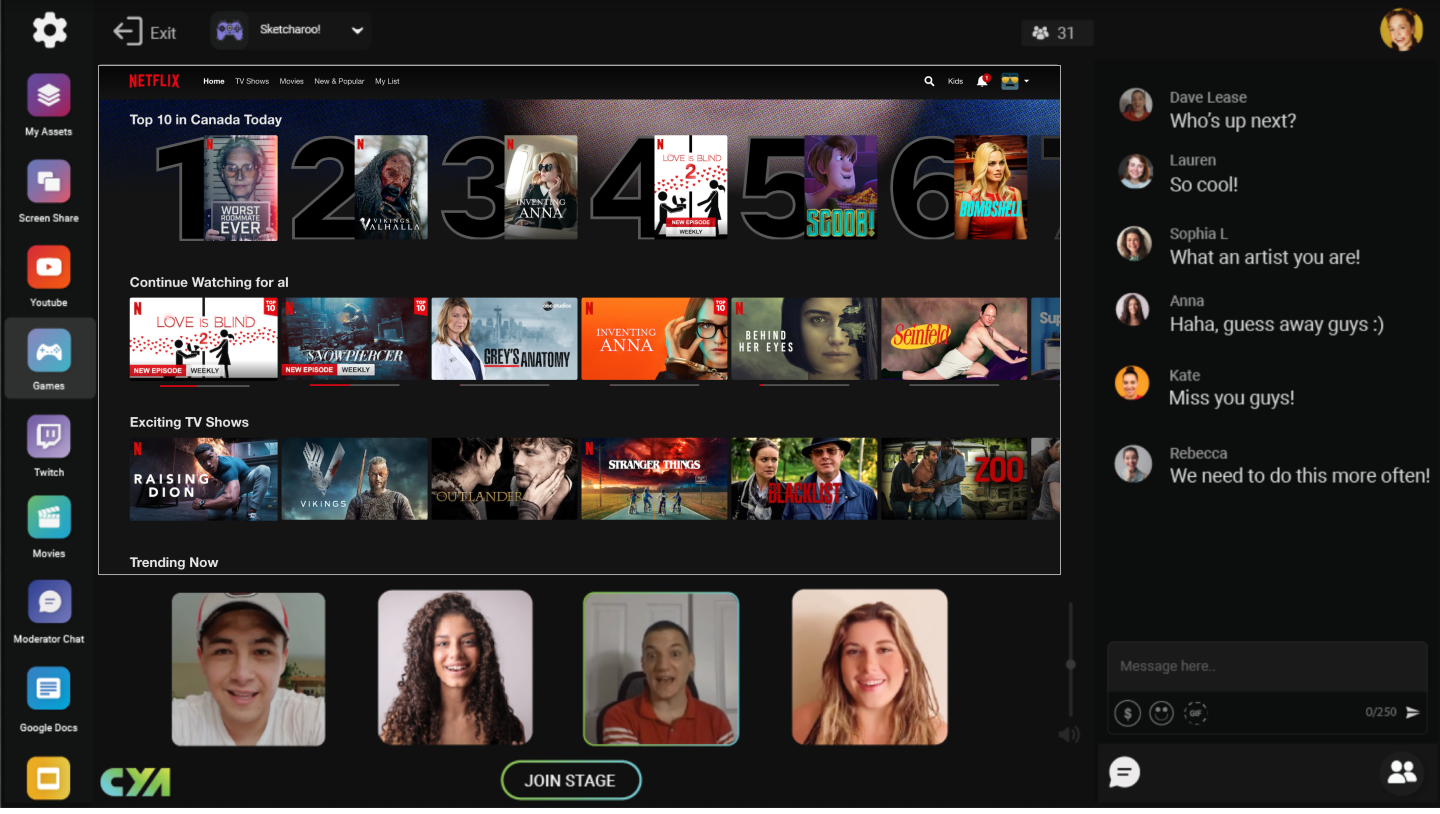The image size is (1440, 814).
Task: Select the video tile of curly-haired woman
Action: pyautogui.click(x=455, y=667)
